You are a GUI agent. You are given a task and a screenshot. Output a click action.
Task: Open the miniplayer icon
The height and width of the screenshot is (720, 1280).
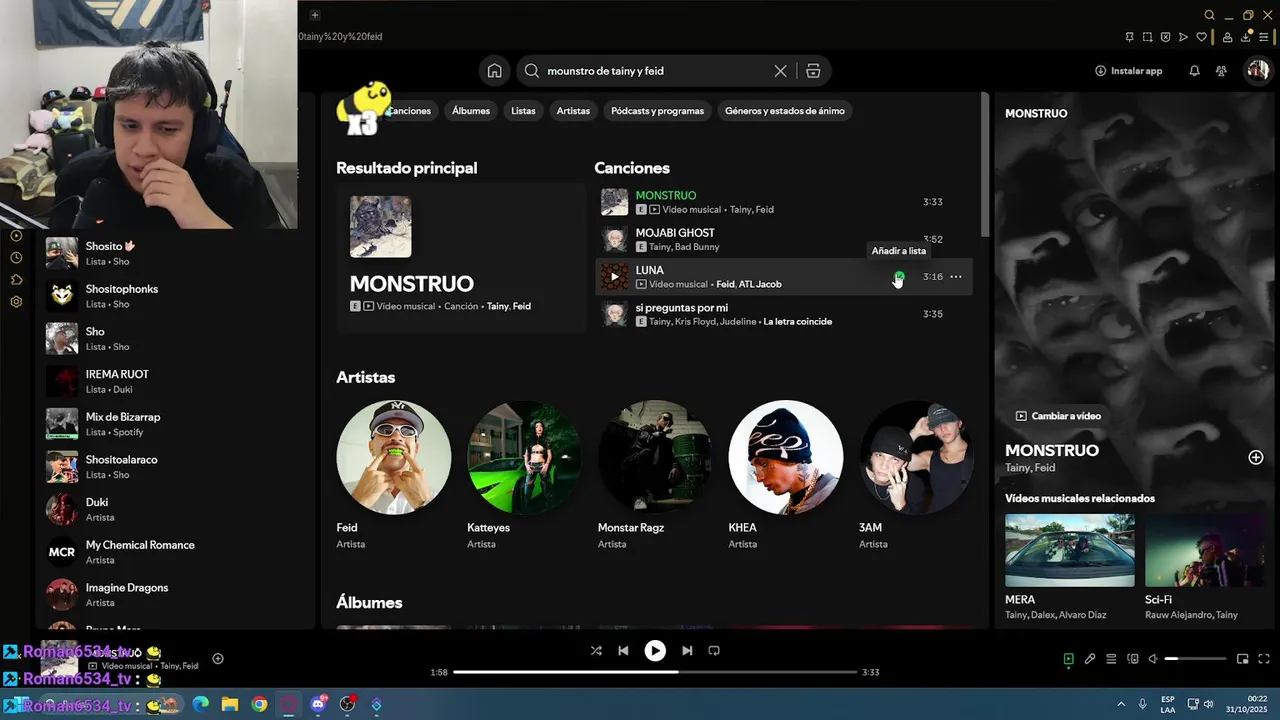point(1243,659)
